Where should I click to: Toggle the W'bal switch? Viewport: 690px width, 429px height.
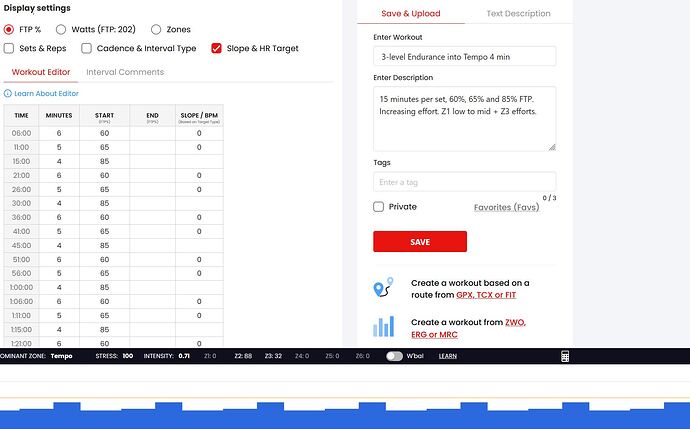coord(395,356)
